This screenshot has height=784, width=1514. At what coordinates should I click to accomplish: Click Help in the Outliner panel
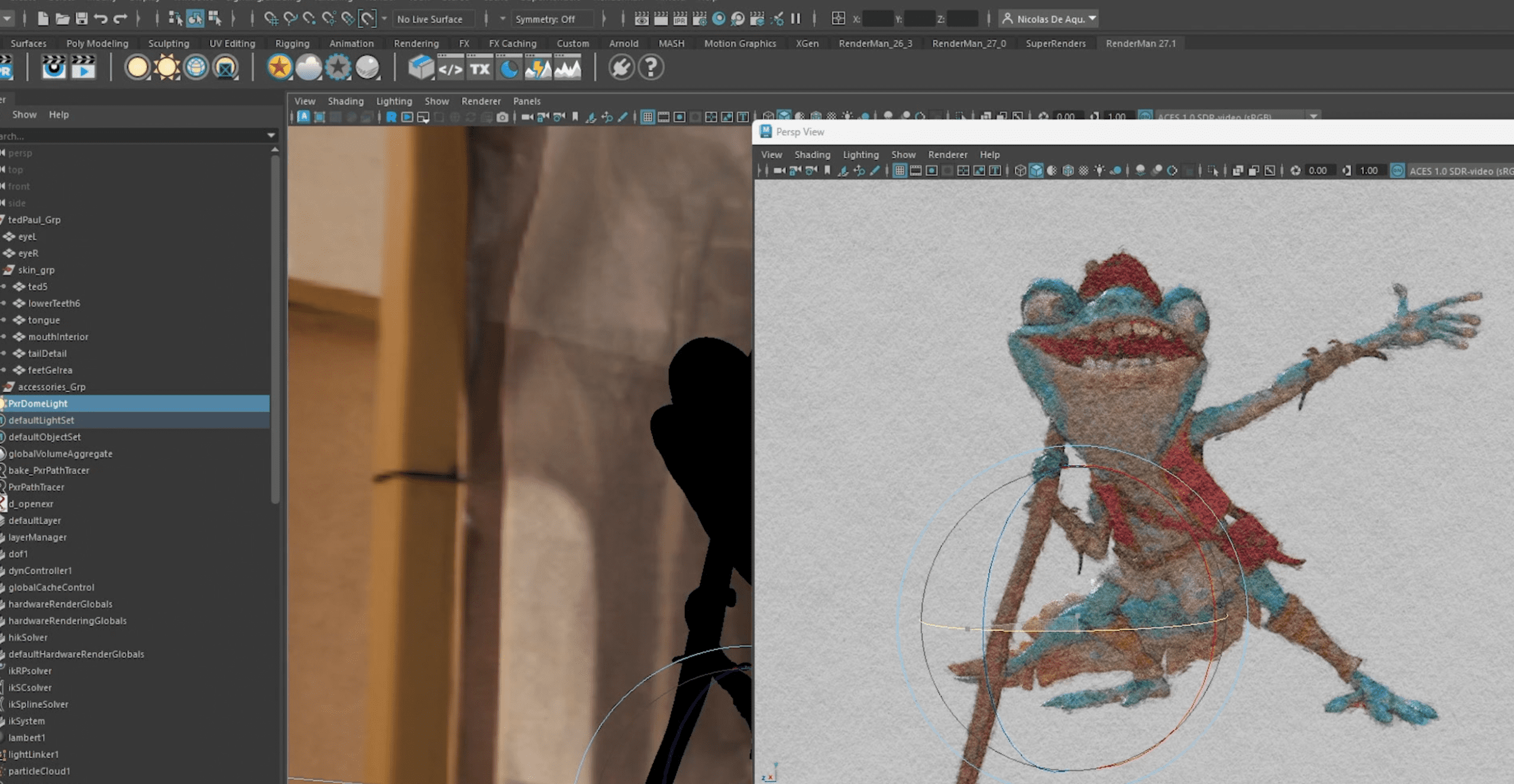pos(59,114)
